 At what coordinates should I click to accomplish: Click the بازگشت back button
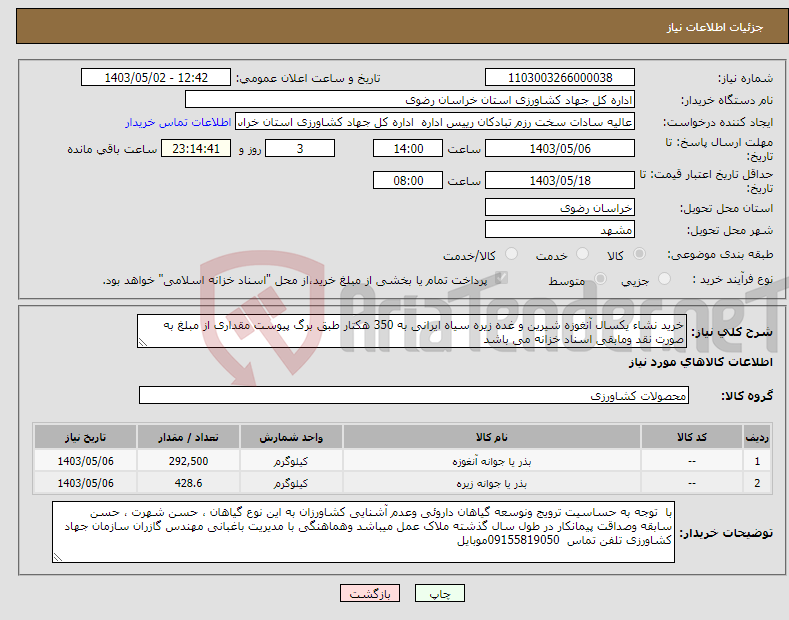370,594
